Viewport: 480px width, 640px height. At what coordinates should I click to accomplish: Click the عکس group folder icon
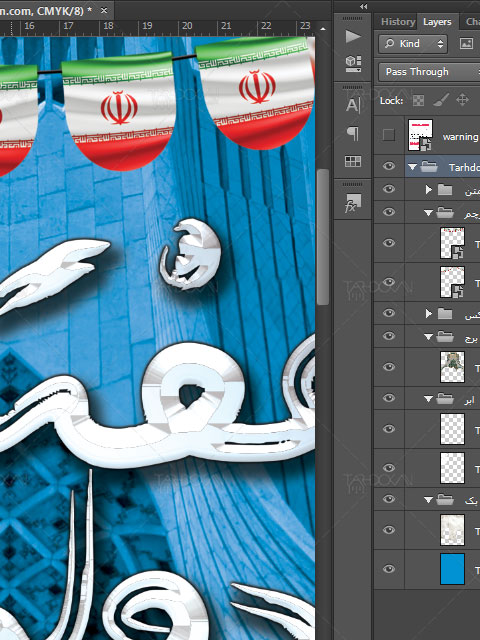[445, 313]
